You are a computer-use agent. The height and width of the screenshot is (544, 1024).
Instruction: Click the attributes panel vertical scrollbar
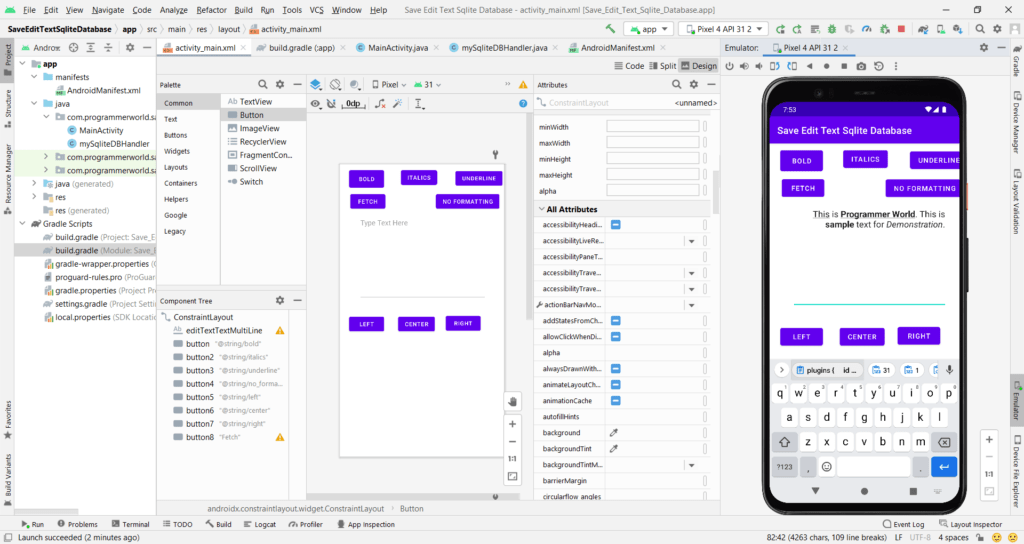point(716,192)
